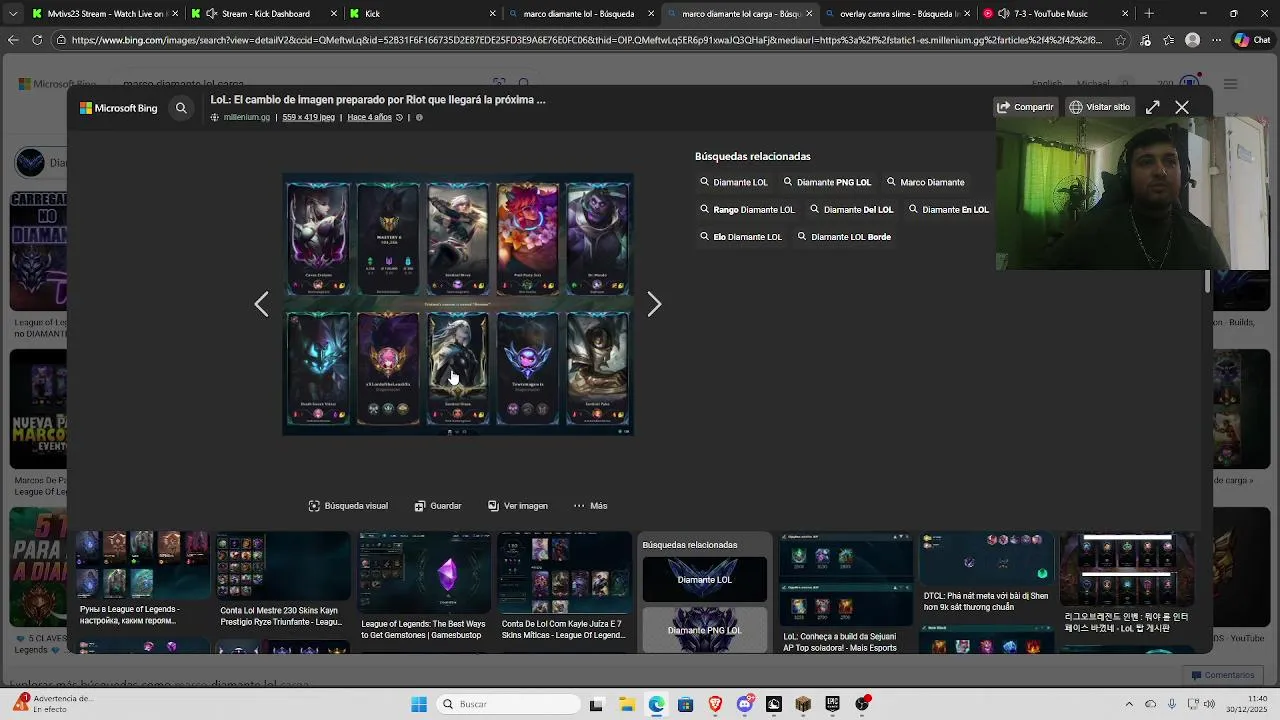
Task: Show hidden system tray icons
Action: tap(1129, 704)
